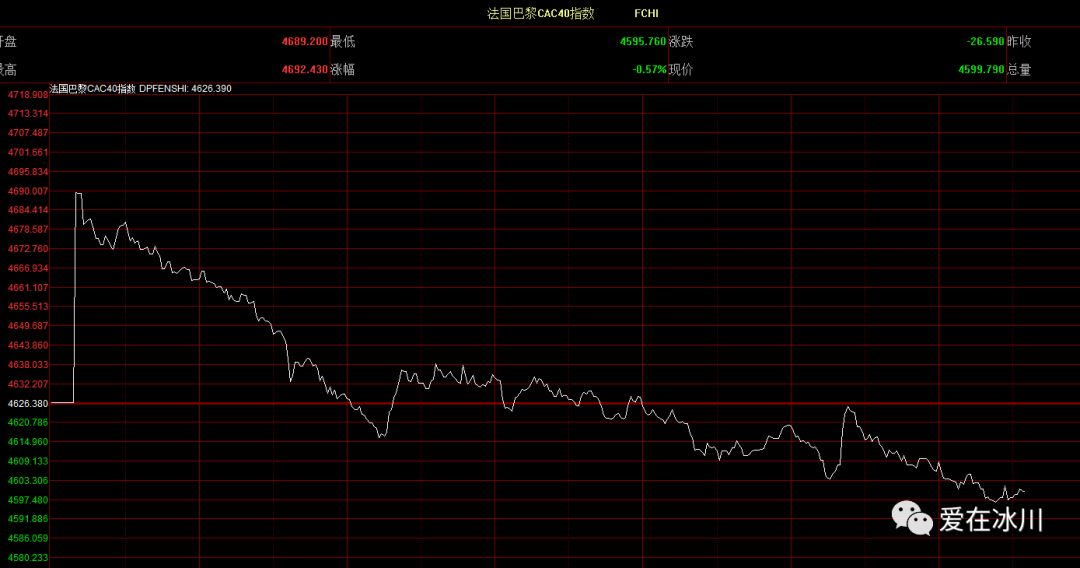Click the 涨幅 label
Screen dimensions: 1080x568
point(342,70)
